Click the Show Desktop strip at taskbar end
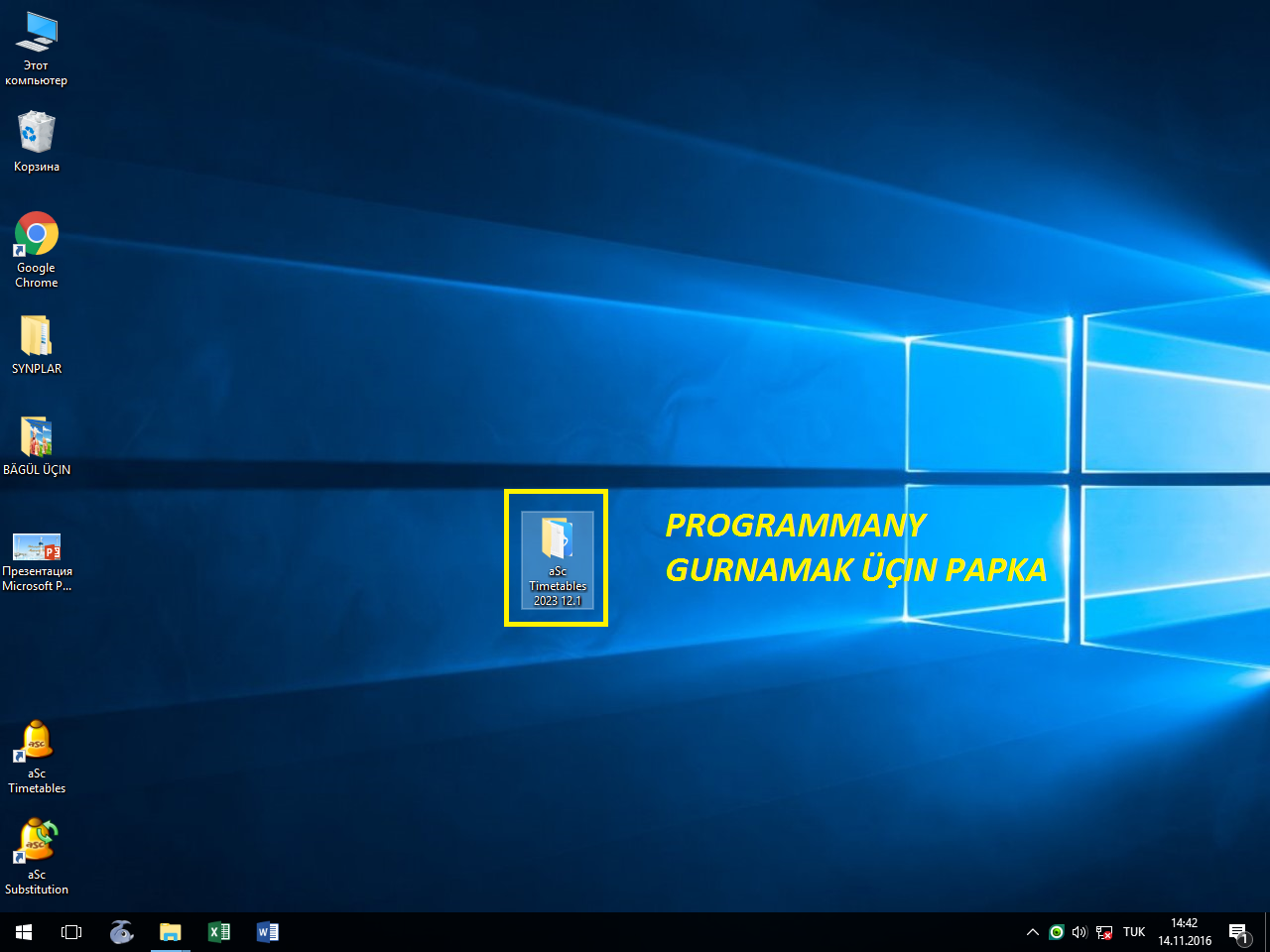 (1267, 932)
